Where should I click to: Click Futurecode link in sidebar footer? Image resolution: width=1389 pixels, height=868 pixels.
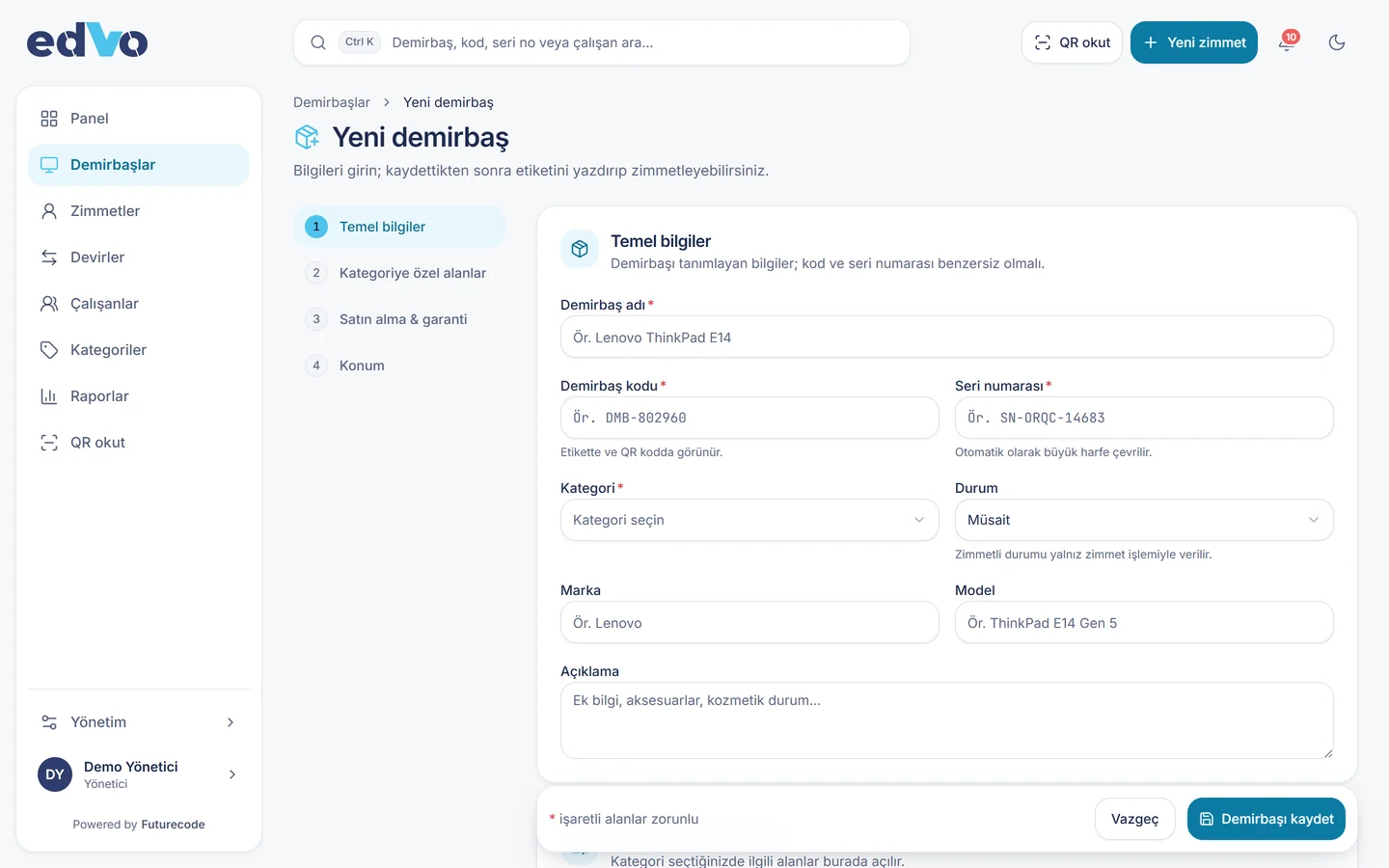(x=173, y=825)
